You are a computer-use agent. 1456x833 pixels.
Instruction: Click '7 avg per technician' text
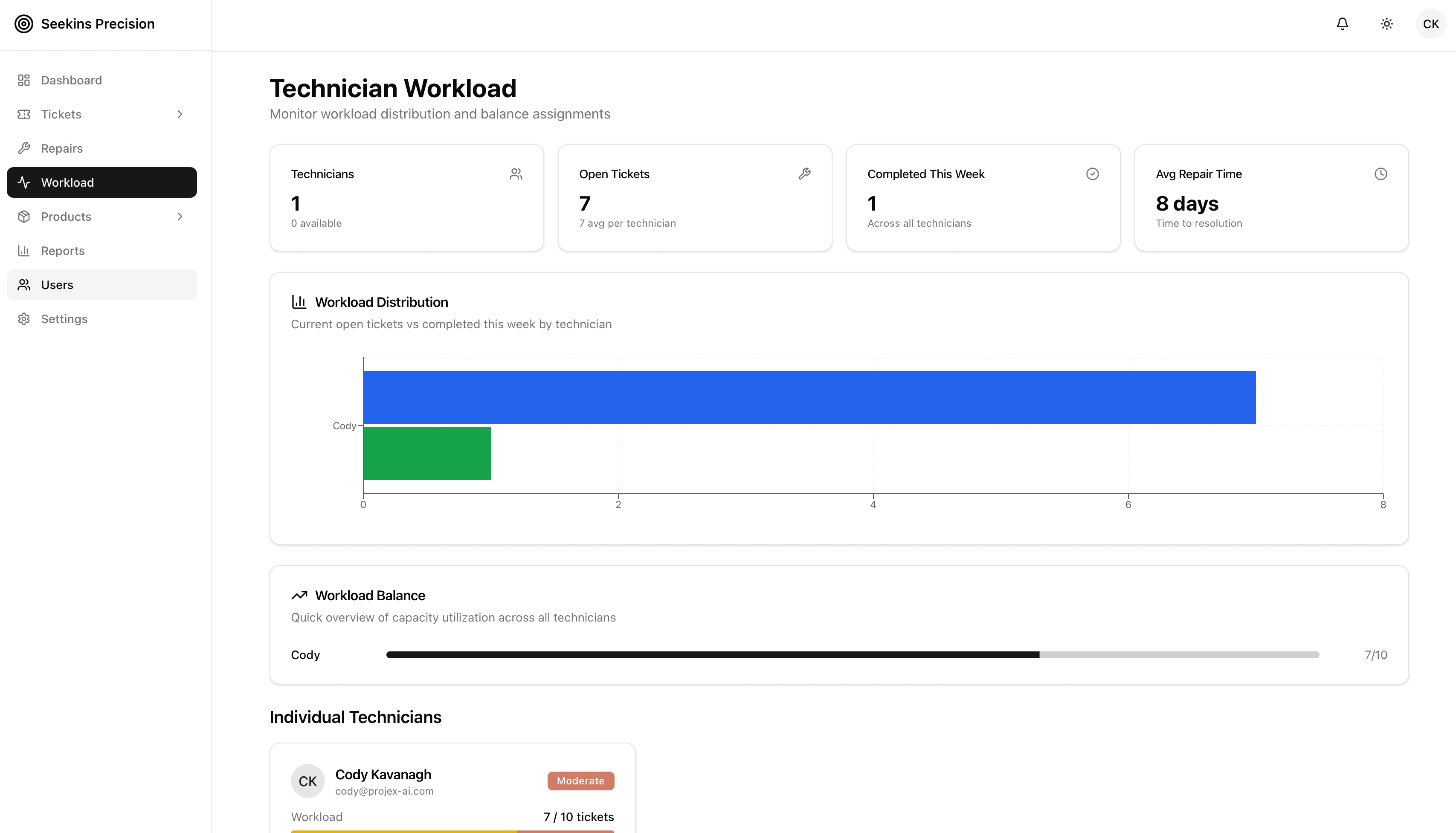point(627,224)
